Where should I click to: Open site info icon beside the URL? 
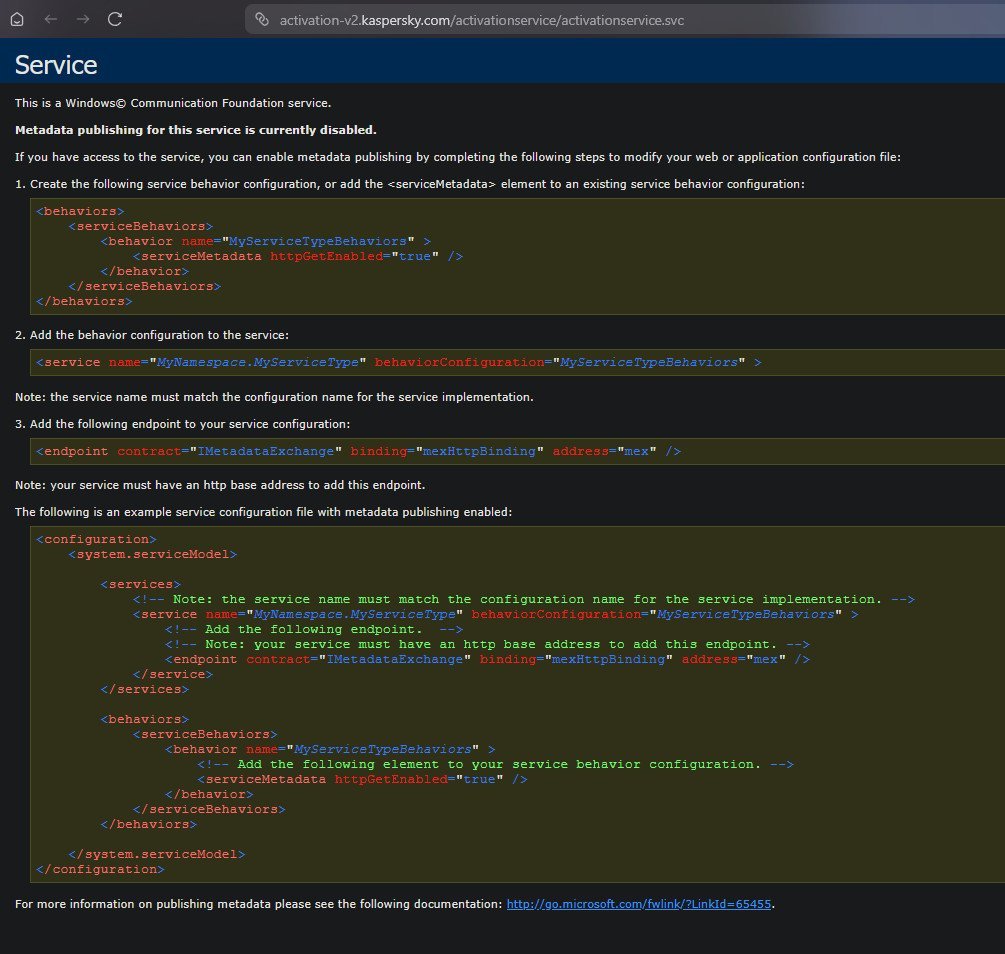(262, 19)
